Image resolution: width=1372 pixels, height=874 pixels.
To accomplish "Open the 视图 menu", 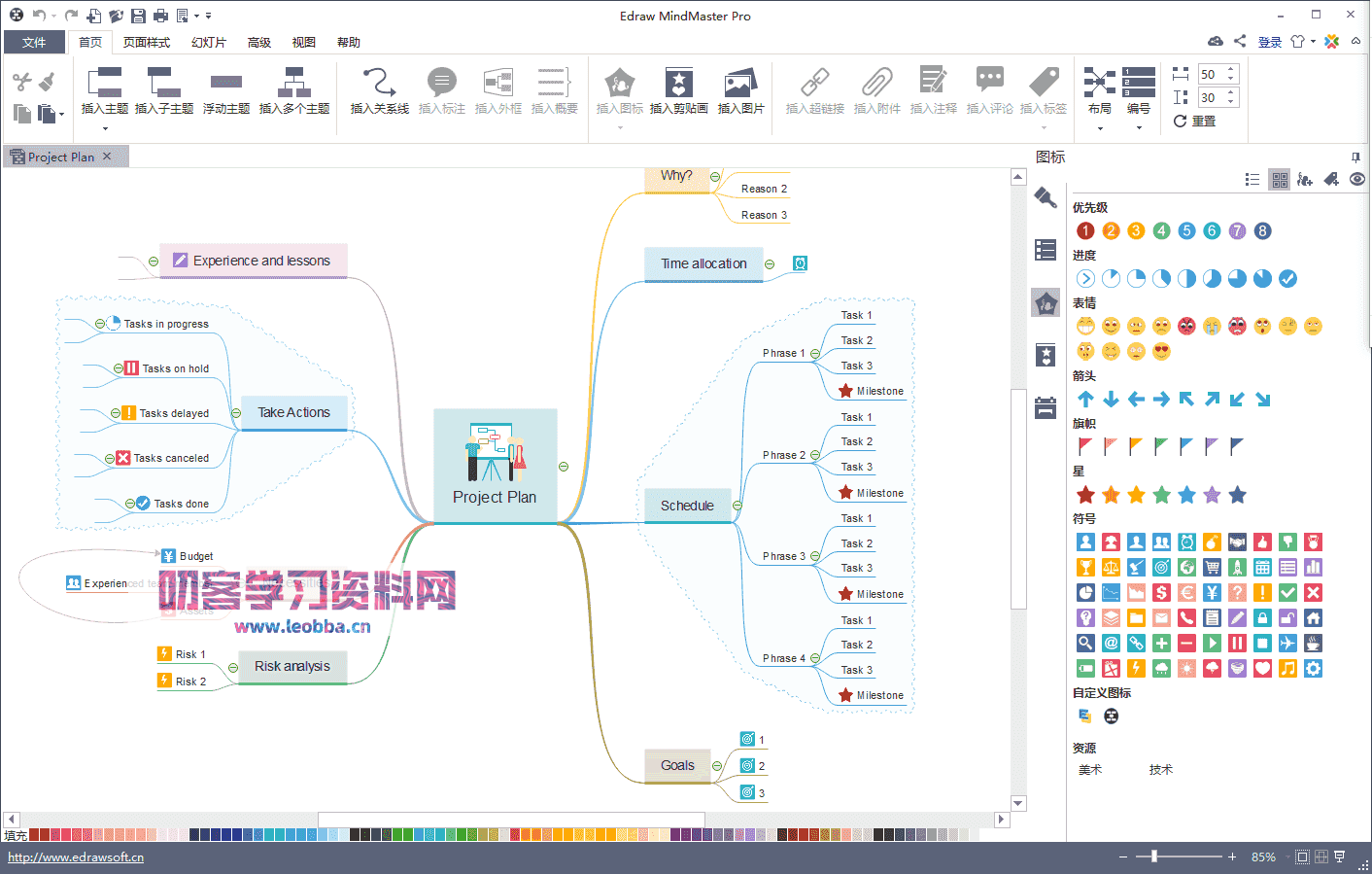I will click(302, 42).
